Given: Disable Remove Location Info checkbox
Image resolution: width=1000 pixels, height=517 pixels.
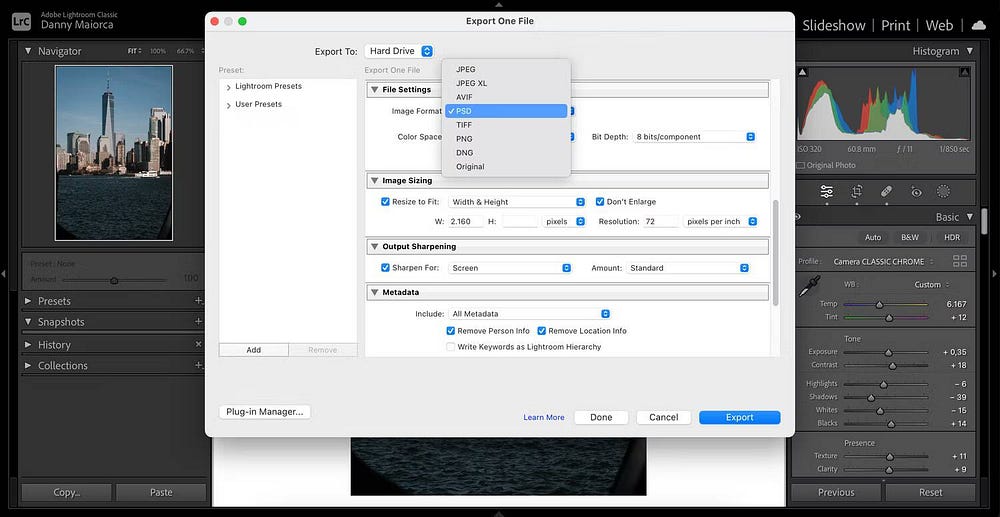Looking at the screenshot, I should coord(542,331).
